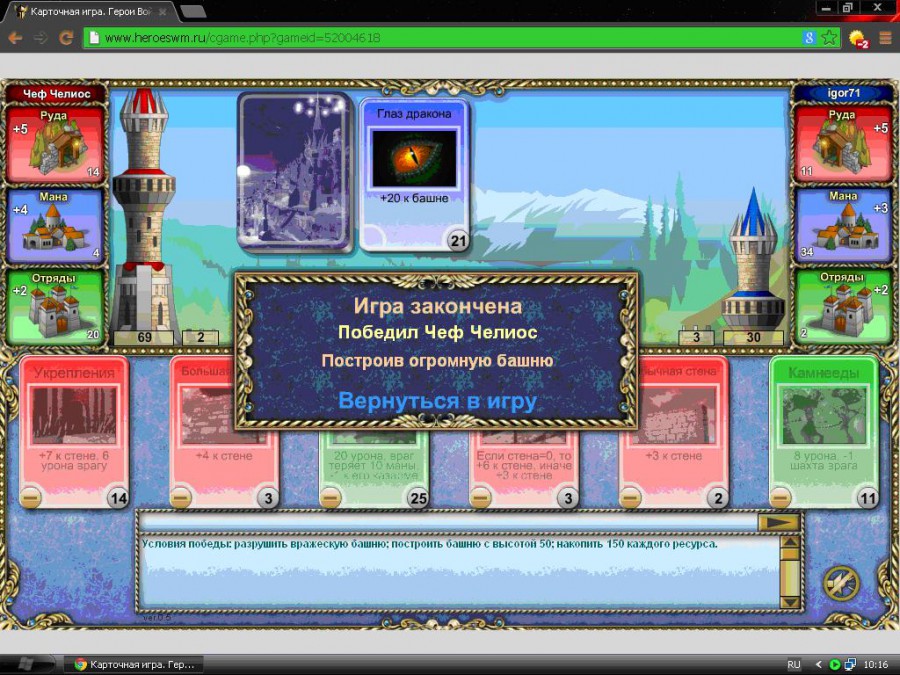Click Чеф Челиос red-roofed tower

point(143,210)
